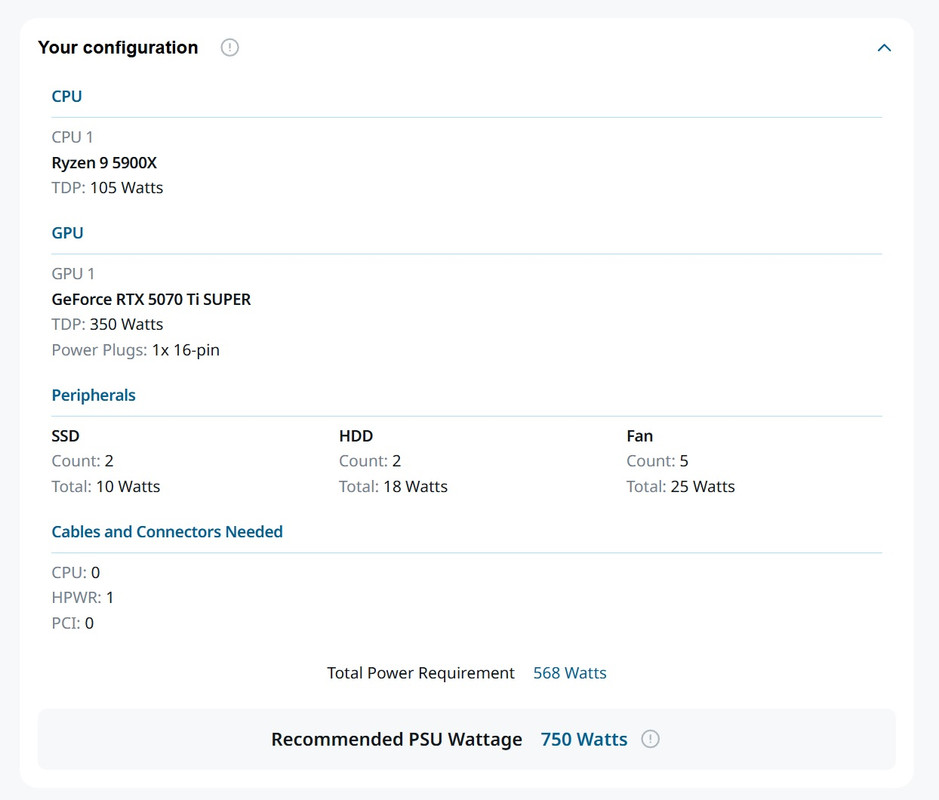Click the HPWR: 1 connector line
This screenshot has width=939, height=800.
click(83, 598)
